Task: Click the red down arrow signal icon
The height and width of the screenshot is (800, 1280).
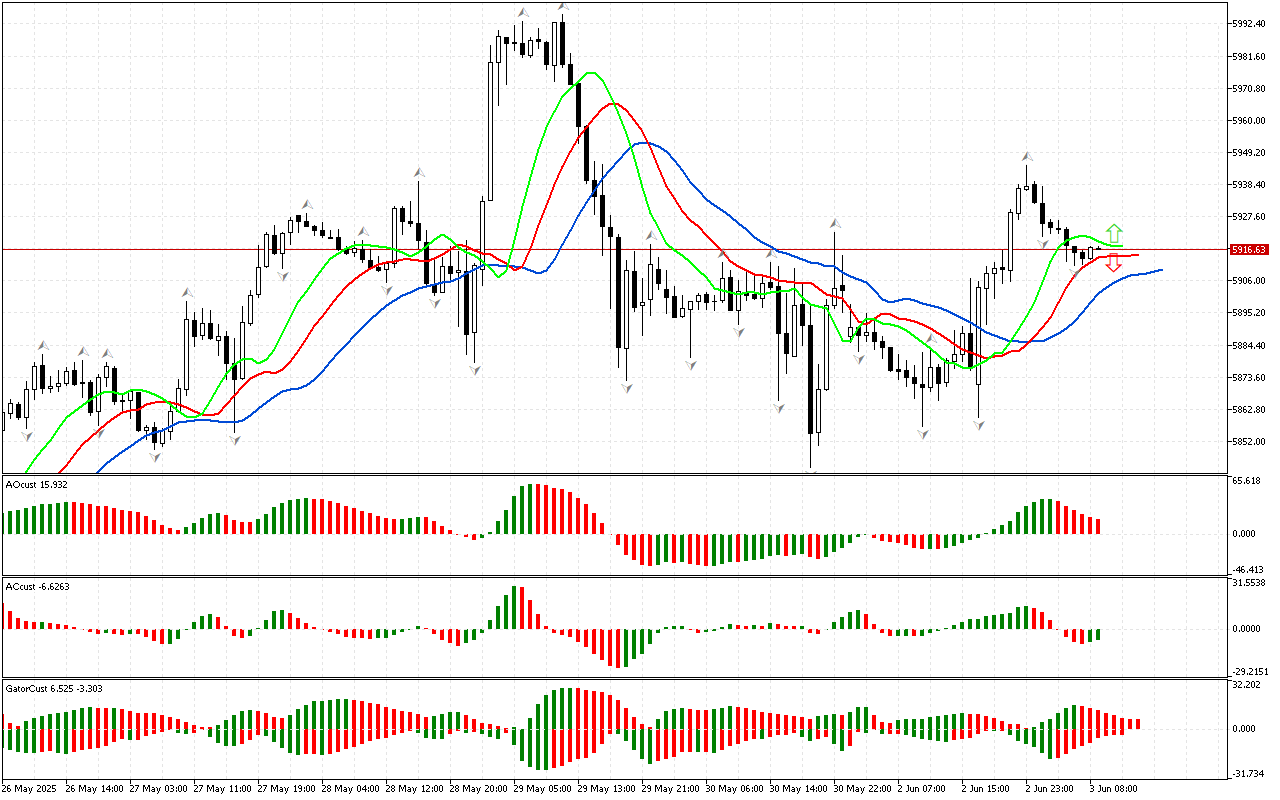Action: click(x=1113, y=263)
